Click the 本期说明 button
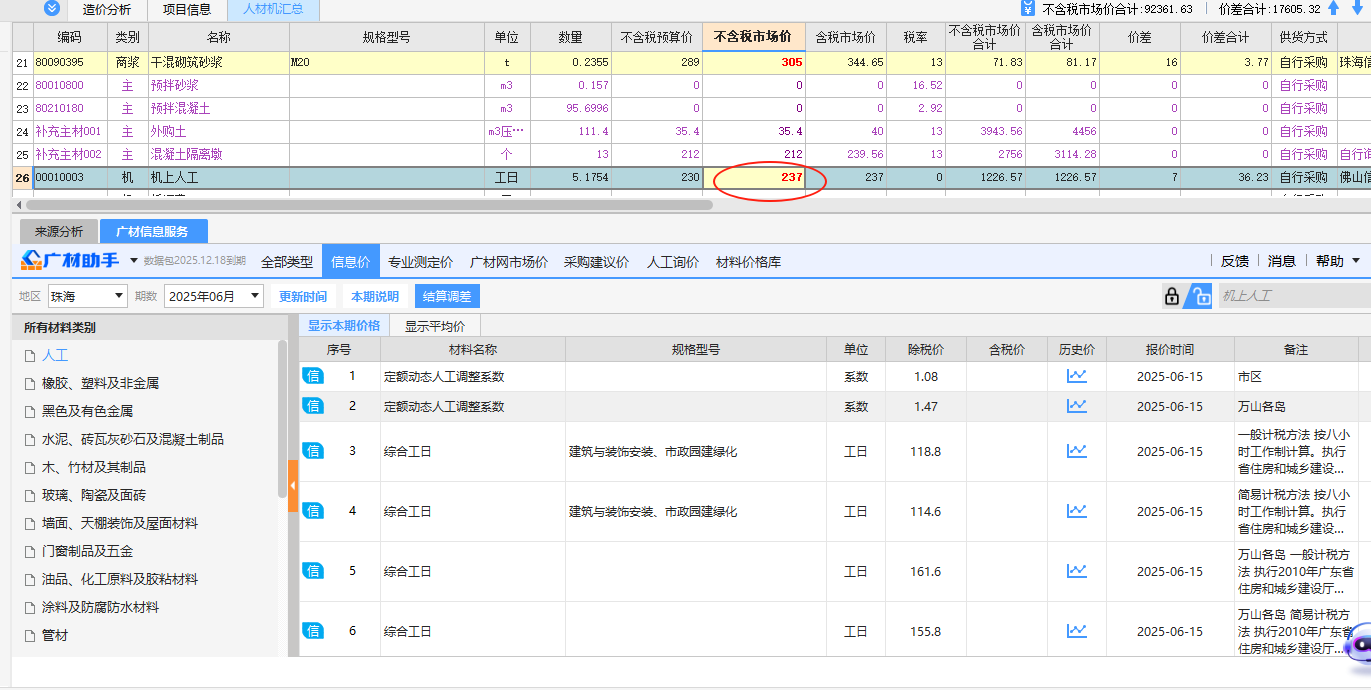 click(x=375, y=296)
